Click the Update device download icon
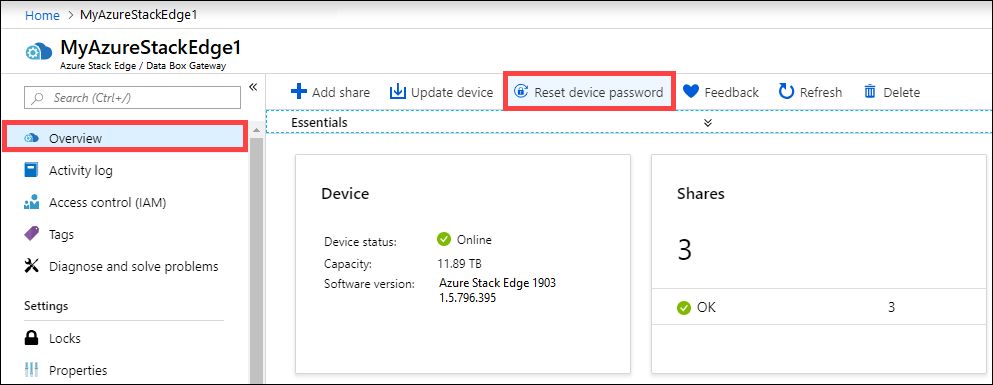 (x=397, y=92)
